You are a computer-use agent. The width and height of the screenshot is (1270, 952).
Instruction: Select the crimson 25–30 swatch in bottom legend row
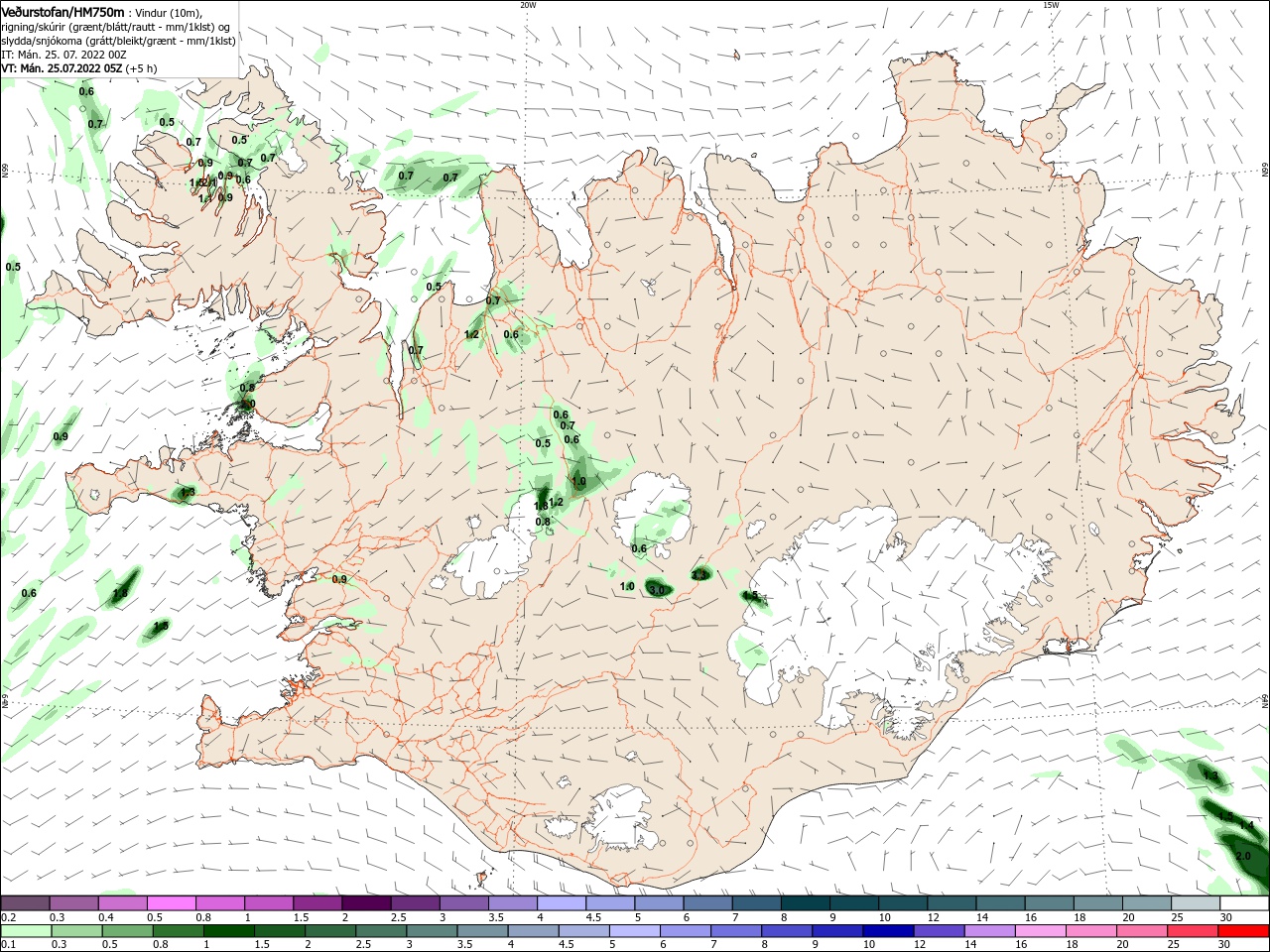tap(1193, 931)
